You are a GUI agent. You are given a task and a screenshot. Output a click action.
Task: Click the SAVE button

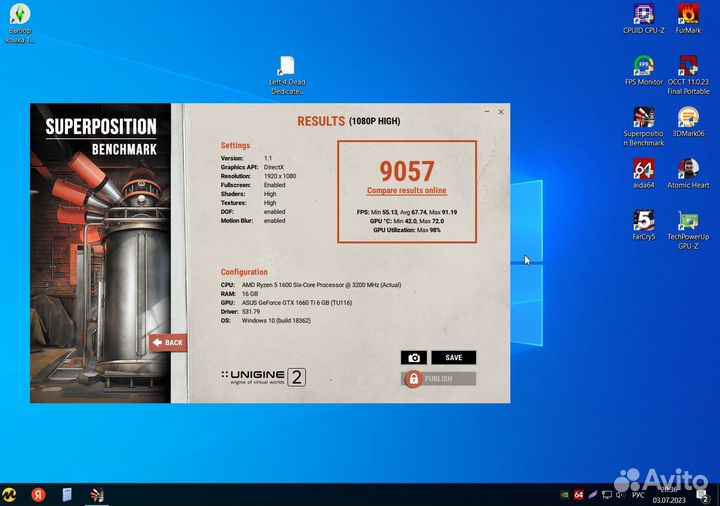[x=454, y=358]
